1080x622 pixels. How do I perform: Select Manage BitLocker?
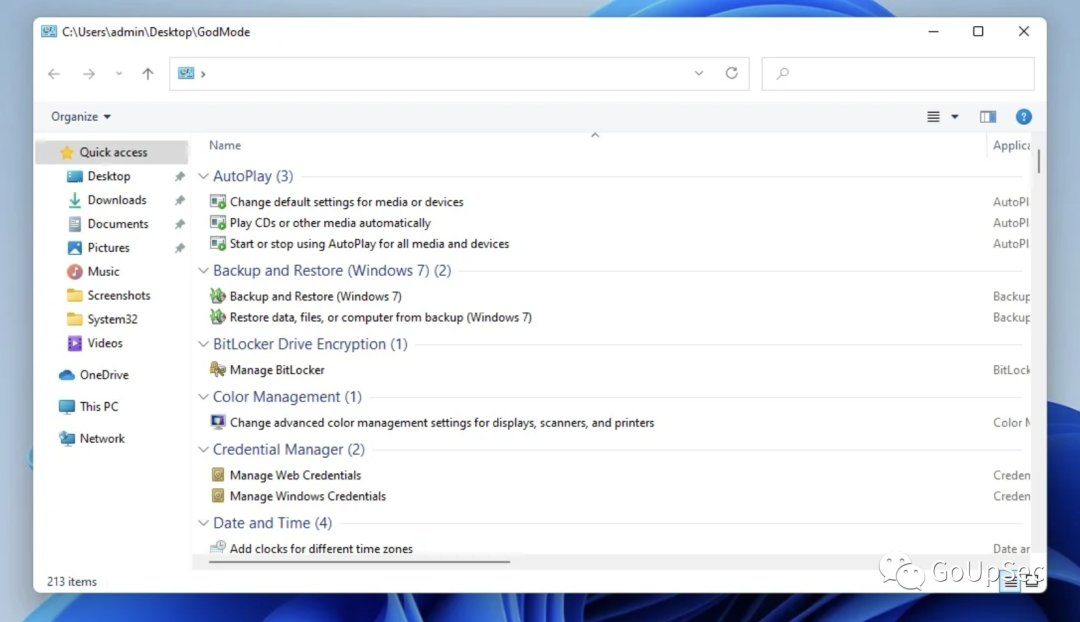click(x=277, y=370)
